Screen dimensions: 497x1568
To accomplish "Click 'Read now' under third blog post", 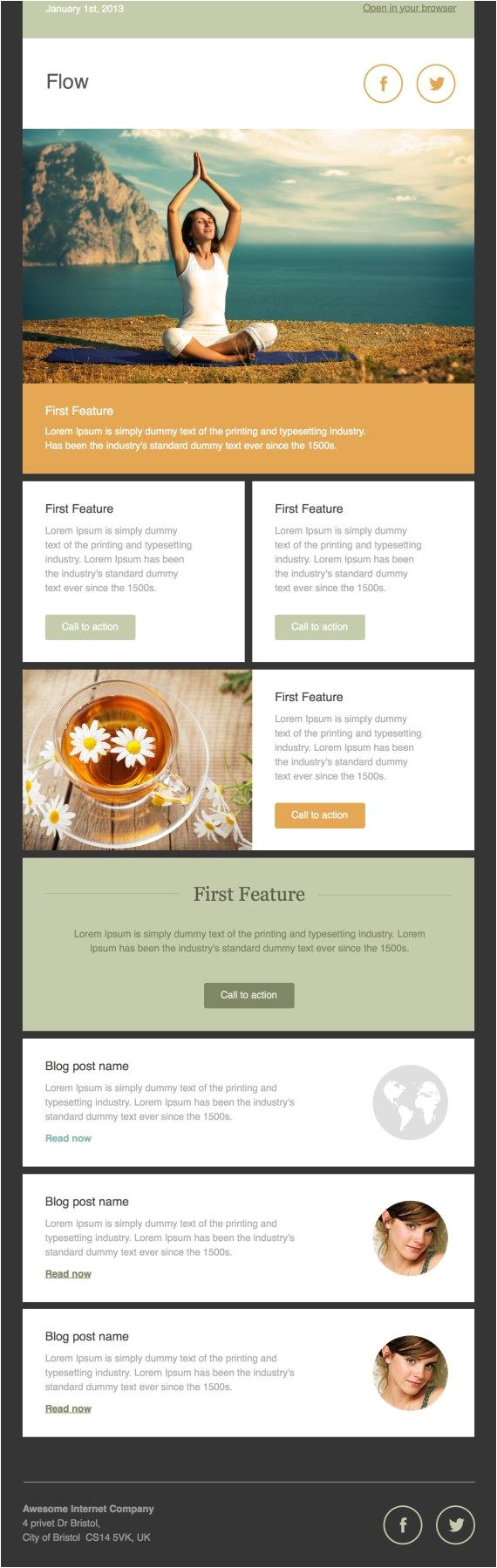I will pos(68,1408).
